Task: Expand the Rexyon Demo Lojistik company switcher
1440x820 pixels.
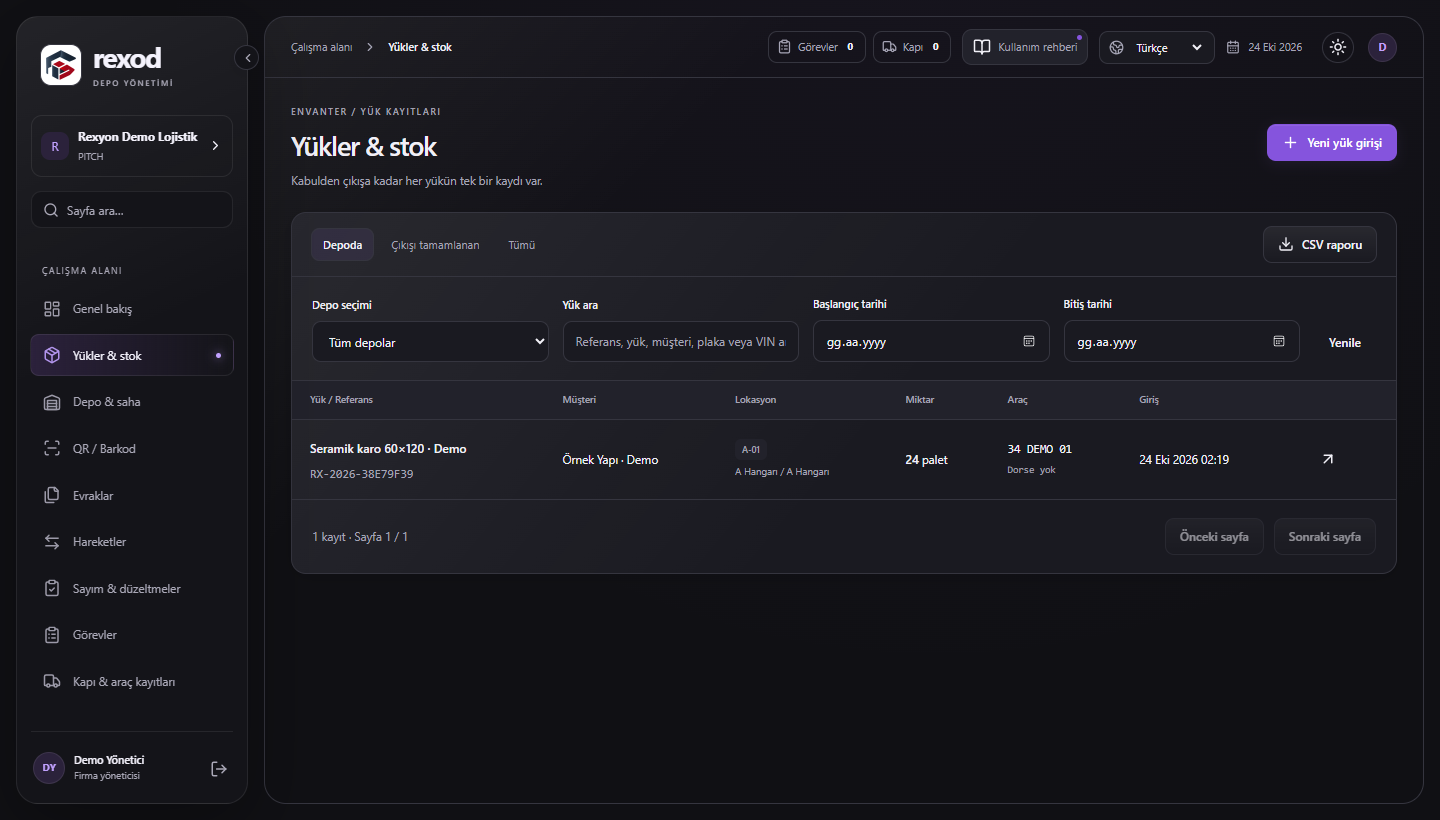Action: 132,146
